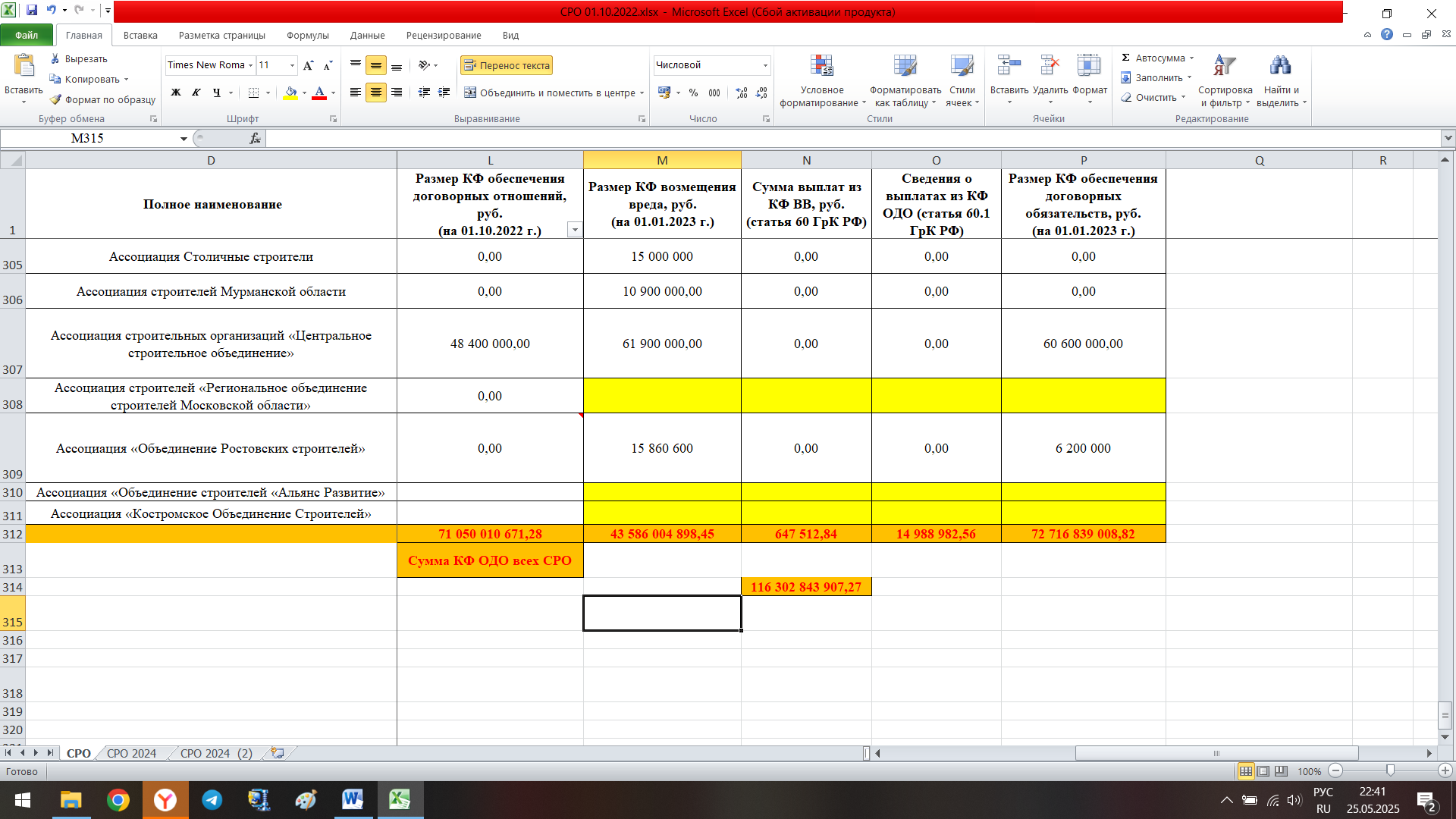Open the Name Box dropdown arrow
This screenshot has height=819, width=1456.
tap(184, 138)
